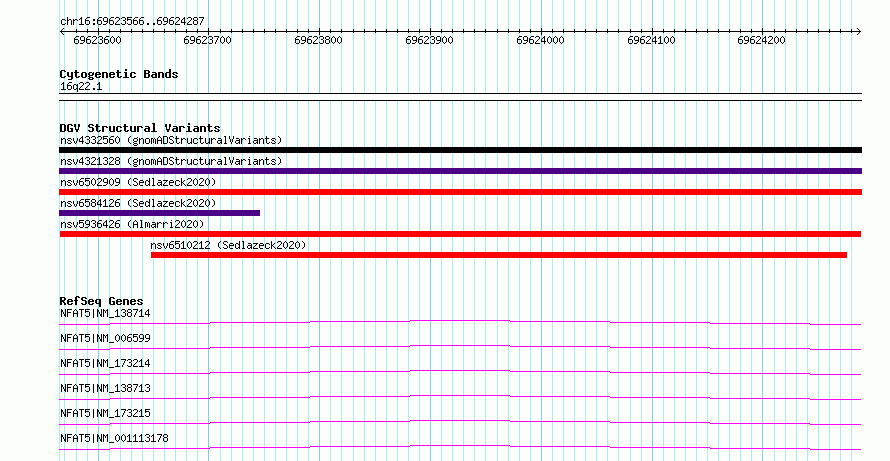The height and width of the screenshot is (461, 890).
Task: Select the RefSeq Genes track title
Action: (x=102, y=301)
